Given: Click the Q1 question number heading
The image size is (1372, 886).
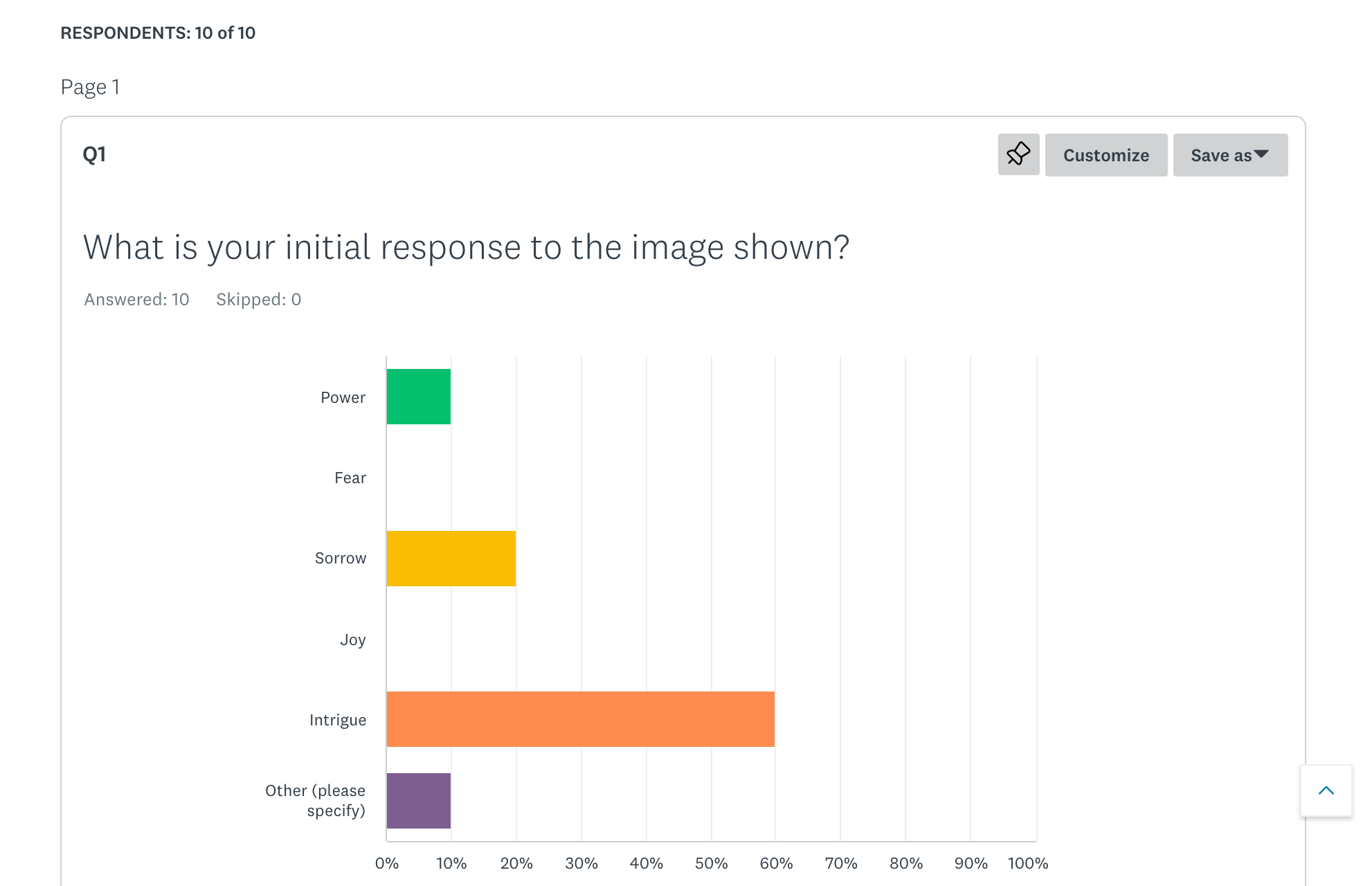Looking at the screenshot, I should click(x=94, y=154).
